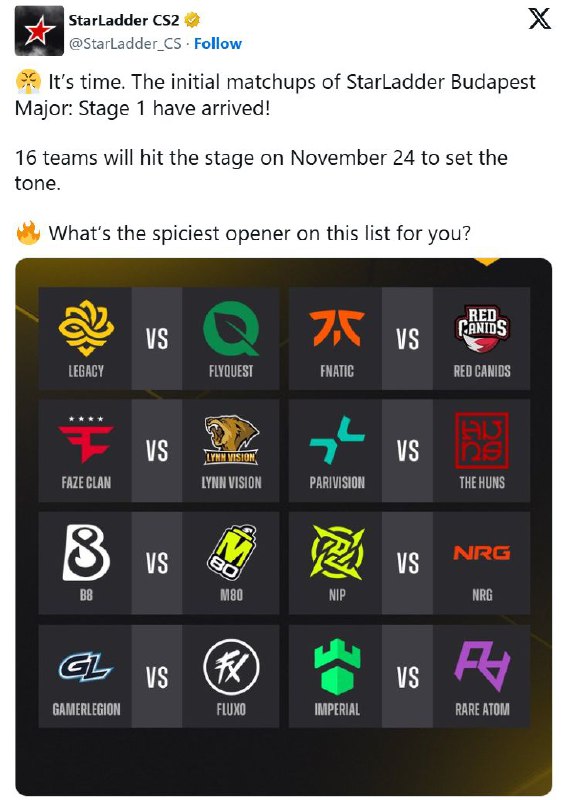This screenshot has width=563, height=800.
Task: Click the Fnatic orange logo
Action: tap(337, 327)
